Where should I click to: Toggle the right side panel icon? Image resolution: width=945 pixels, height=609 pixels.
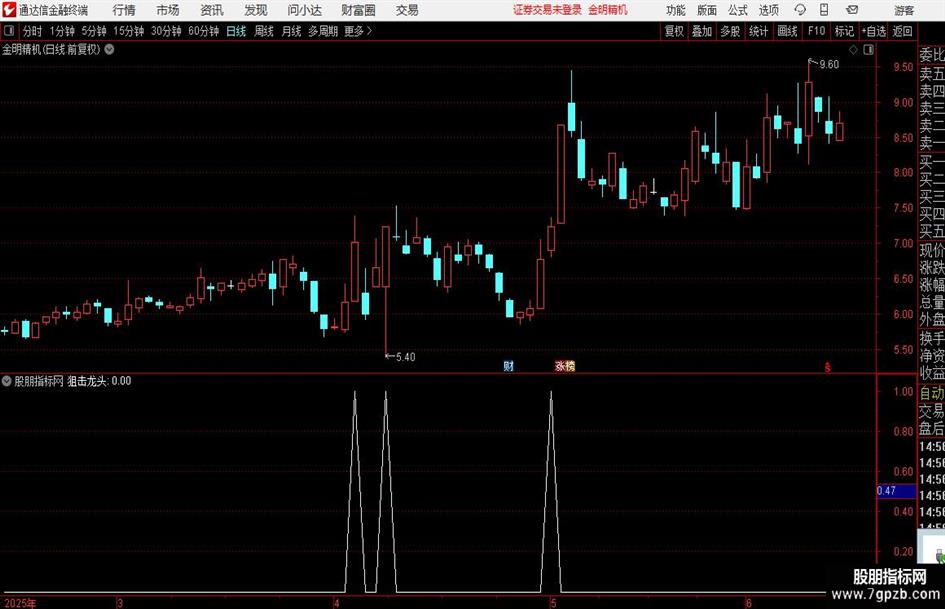[868, 49]
